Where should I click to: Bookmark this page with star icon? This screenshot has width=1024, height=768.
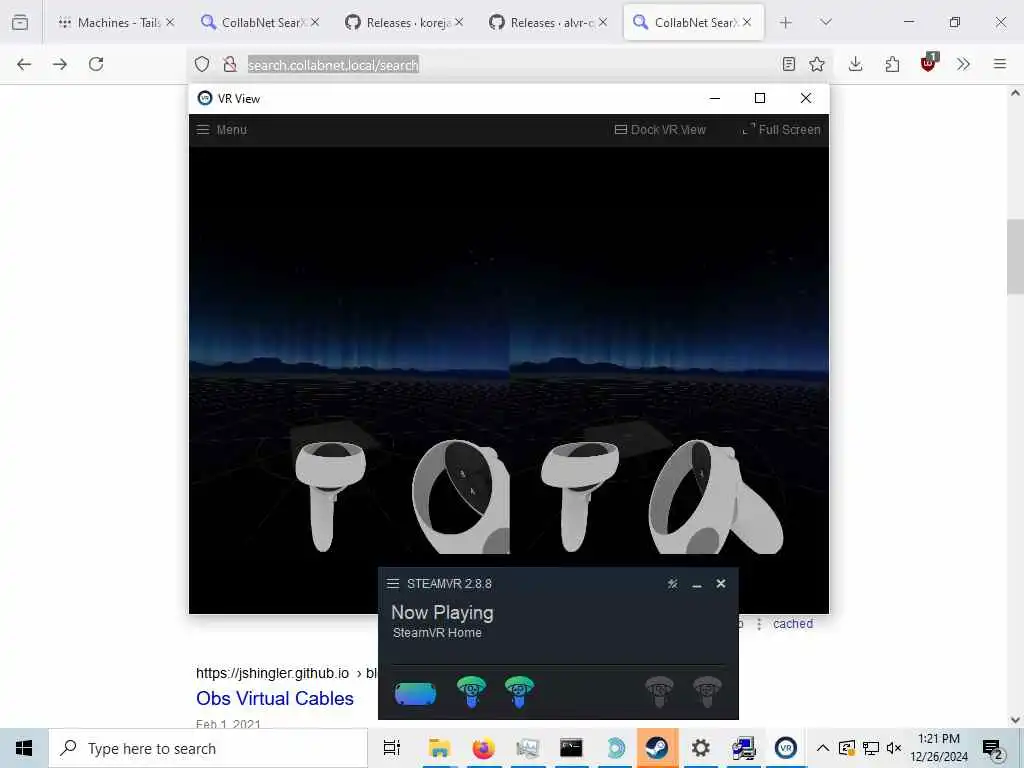[817, 64]
